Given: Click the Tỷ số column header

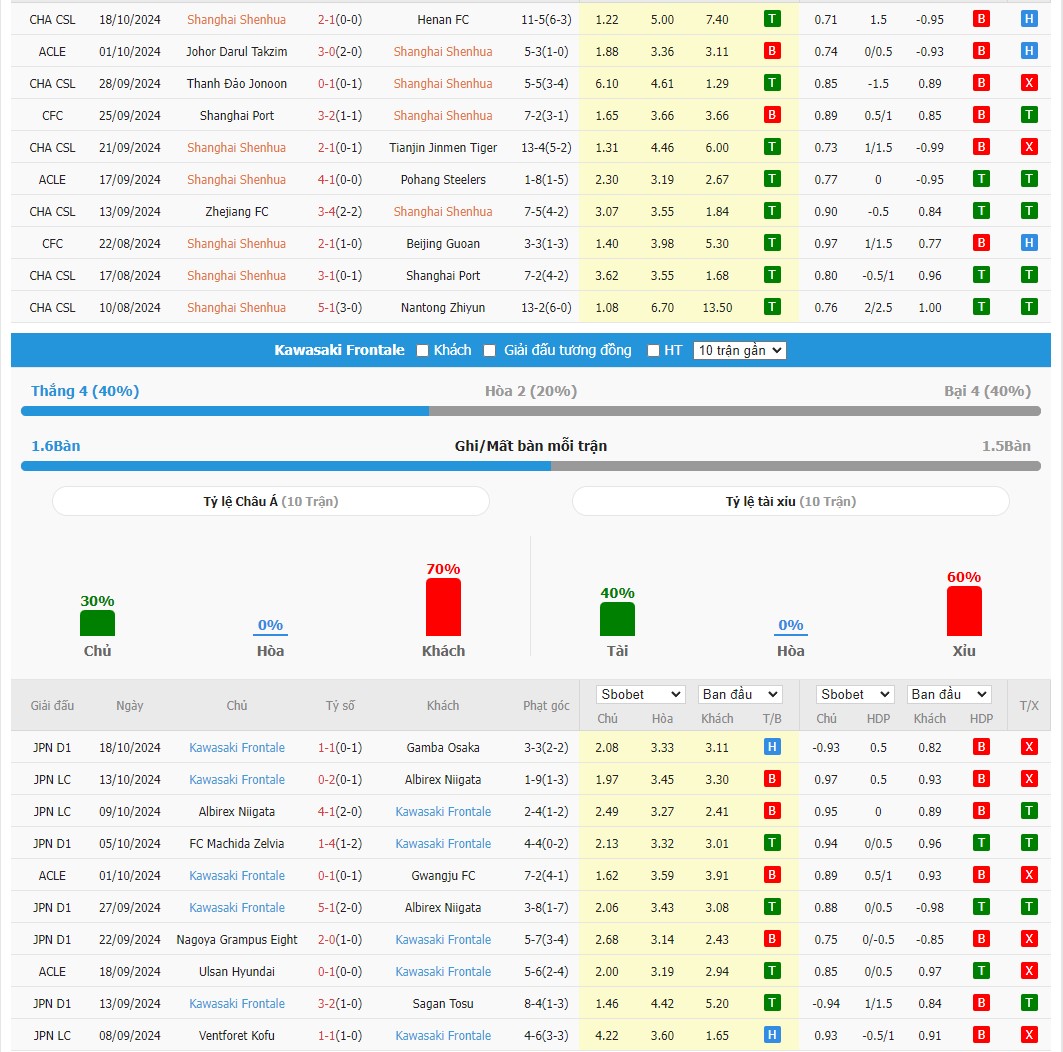Looking at the screenshot, I should (x=340, y=706).
